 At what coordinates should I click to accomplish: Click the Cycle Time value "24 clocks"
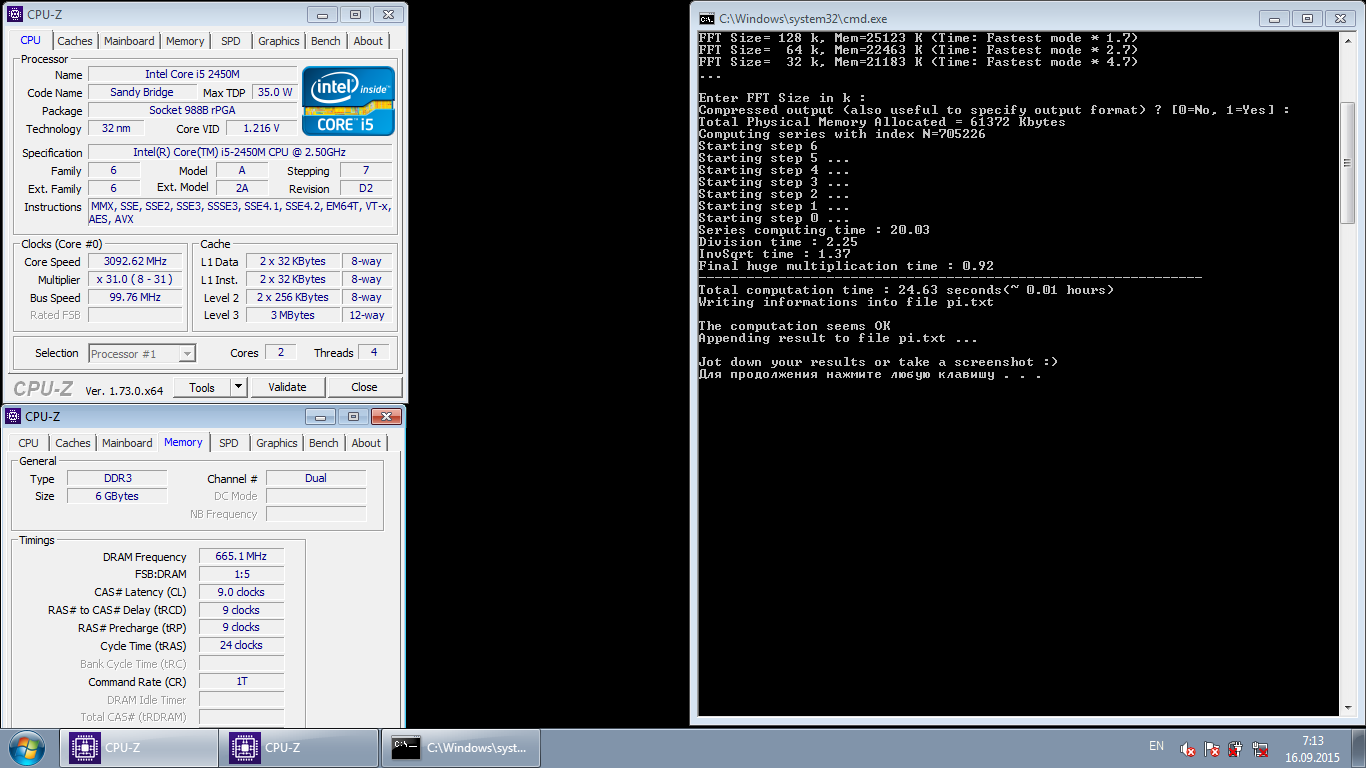pyautogui.click(x=241, y=645)
